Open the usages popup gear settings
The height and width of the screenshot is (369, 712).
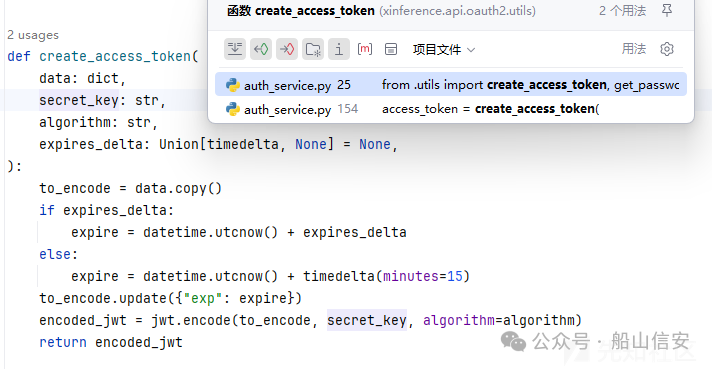pyautogui.click(x=667, y=49)
